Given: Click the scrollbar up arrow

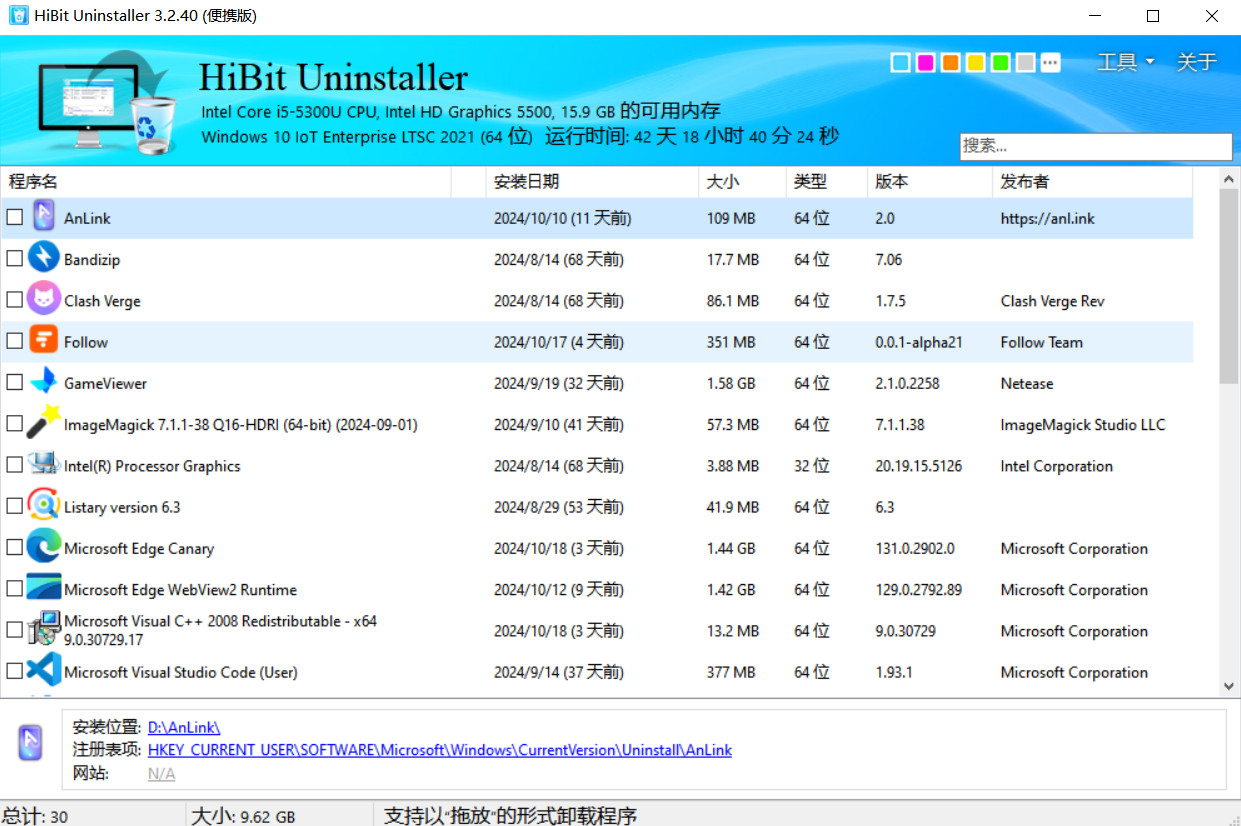Looking at the screenshot, I should coord(1229,178).
